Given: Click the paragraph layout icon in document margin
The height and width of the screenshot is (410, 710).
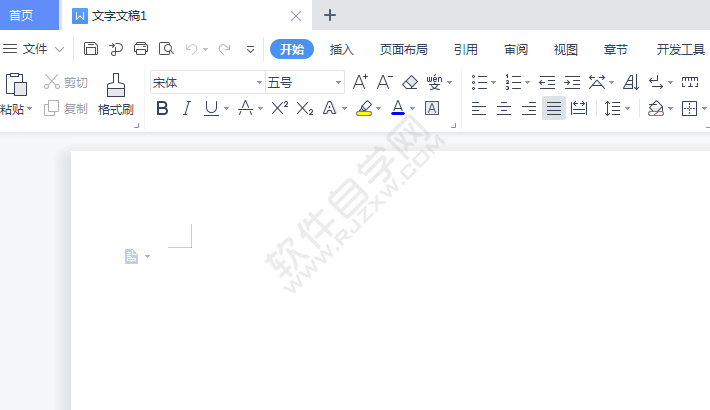Looking at the screenshot, I should [131, 256].
